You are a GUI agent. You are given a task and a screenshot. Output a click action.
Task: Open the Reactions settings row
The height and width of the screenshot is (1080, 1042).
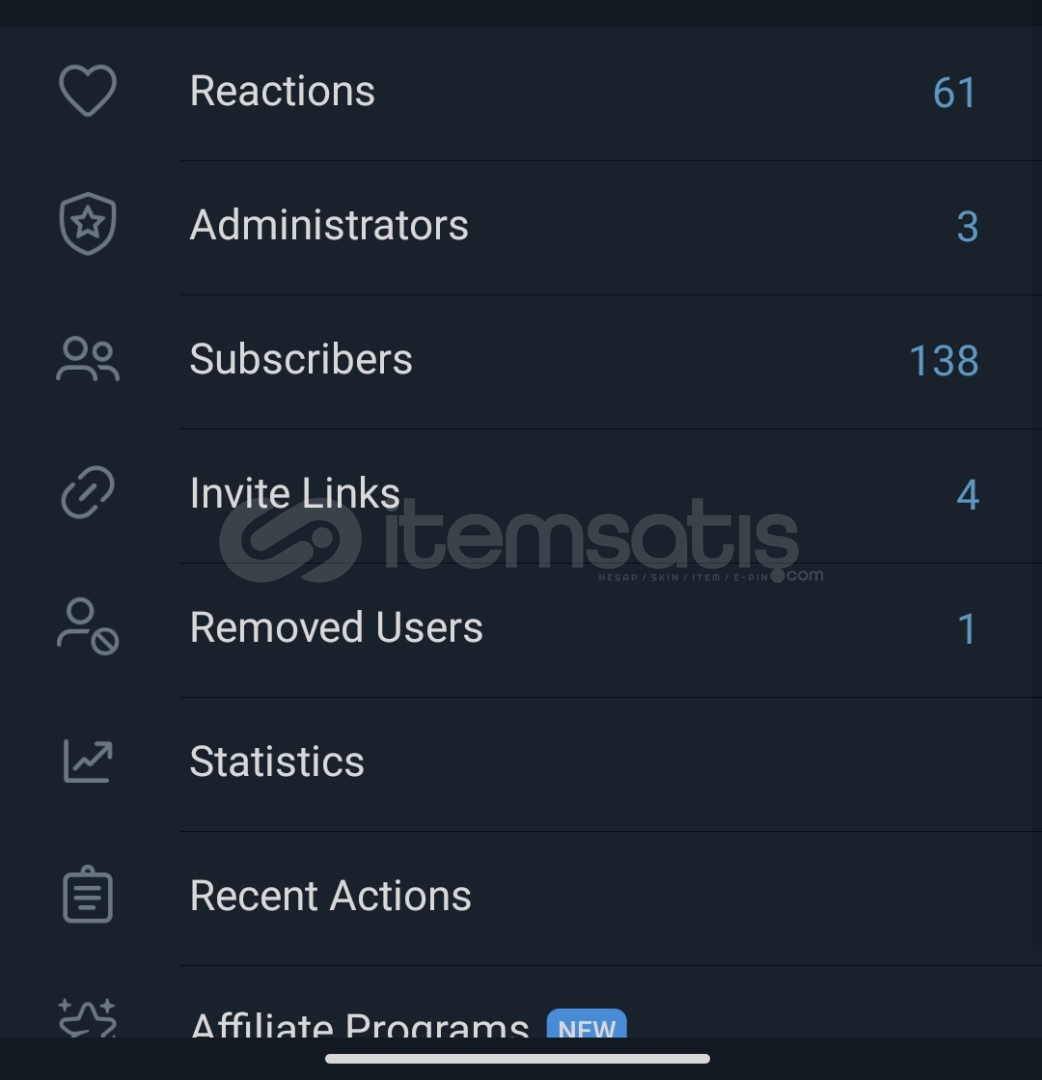click(521, 94)
